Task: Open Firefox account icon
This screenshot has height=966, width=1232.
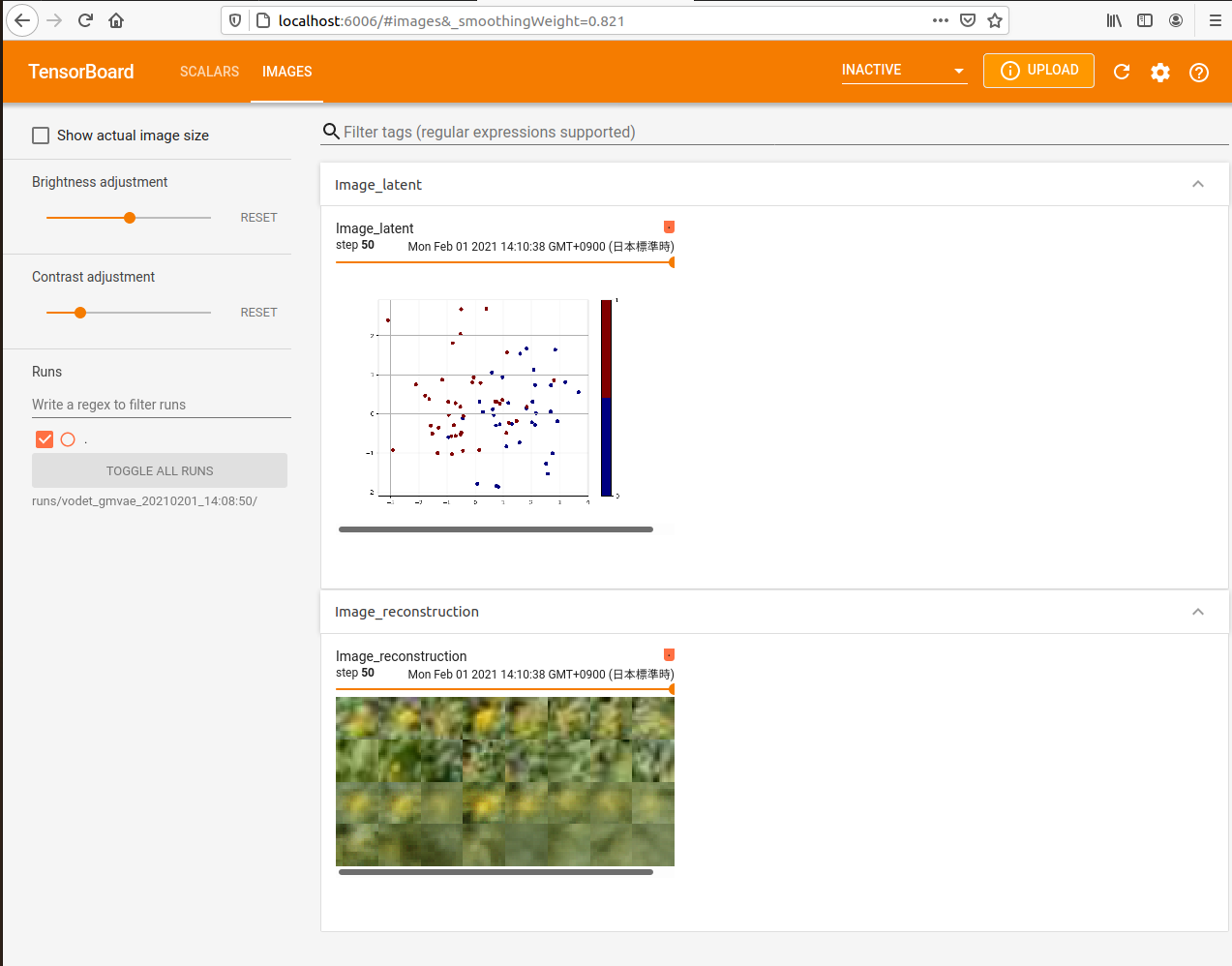Action: pyautogui.click(x=1176, y=20)
